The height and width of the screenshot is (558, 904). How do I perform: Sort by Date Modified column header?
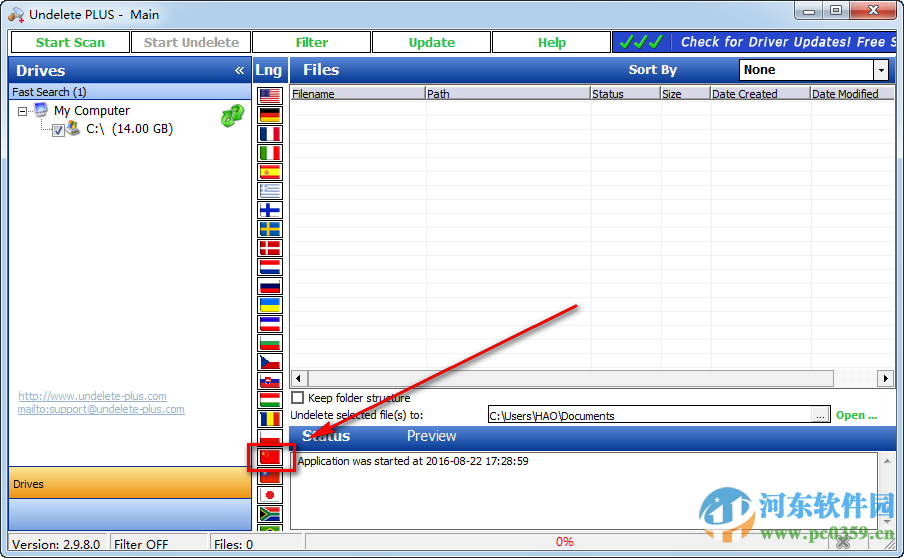852,93
